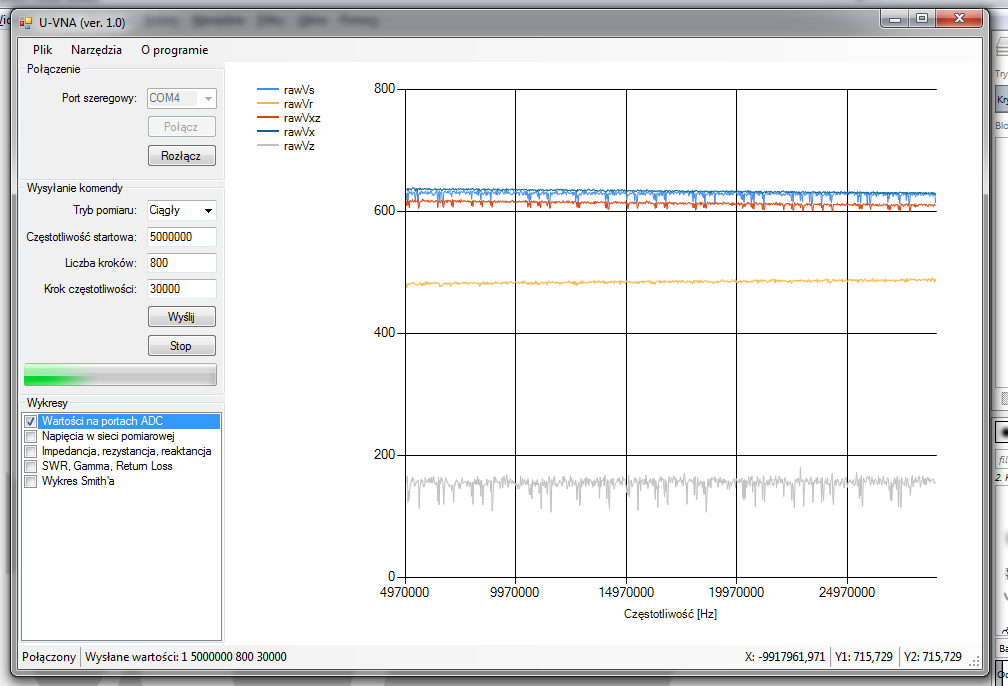Screen dimensions: 1008x686
Task: Toggle the Wykres Smith'a checkbox
Action: [30, 482]
